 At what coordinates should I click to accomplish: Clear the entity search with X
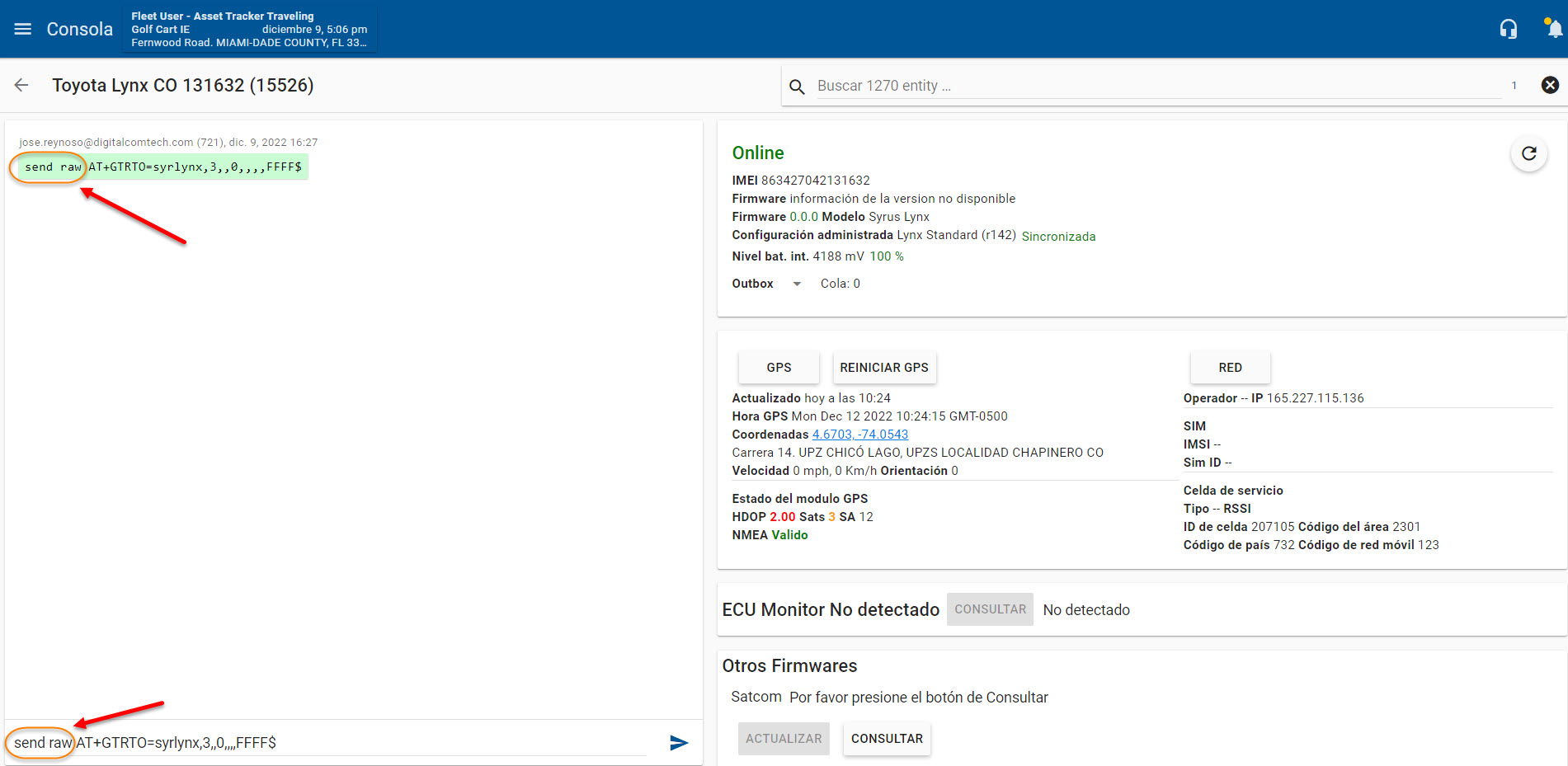1550,85
